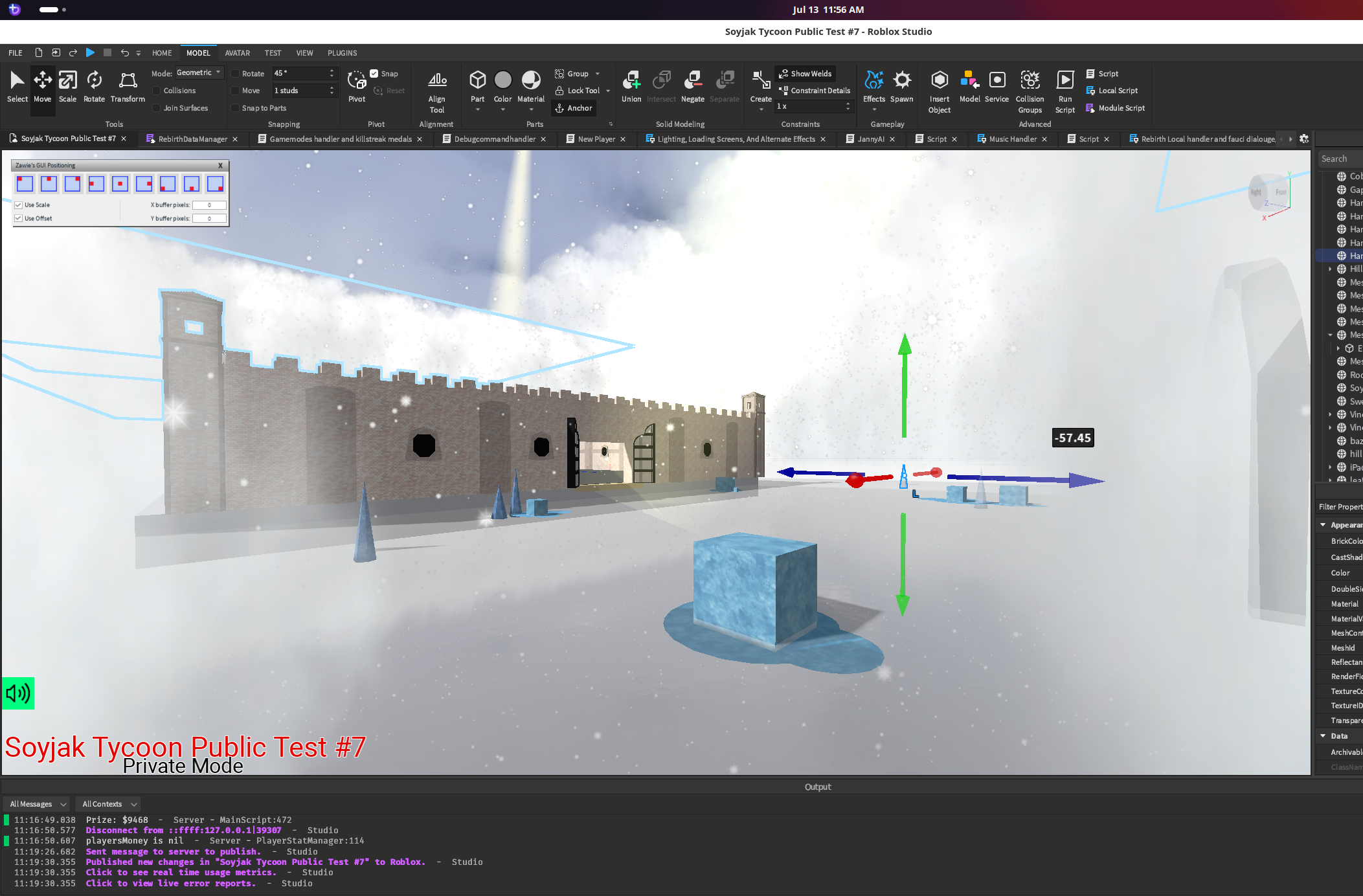Open the Effects menu icon
Screen dimensions: 1363x896
[874, 80]
